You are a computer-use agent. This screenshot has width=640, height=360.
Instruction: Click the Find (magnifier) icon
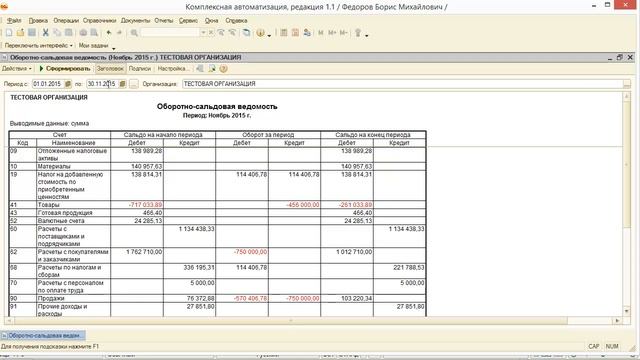[x=134, y=33]
